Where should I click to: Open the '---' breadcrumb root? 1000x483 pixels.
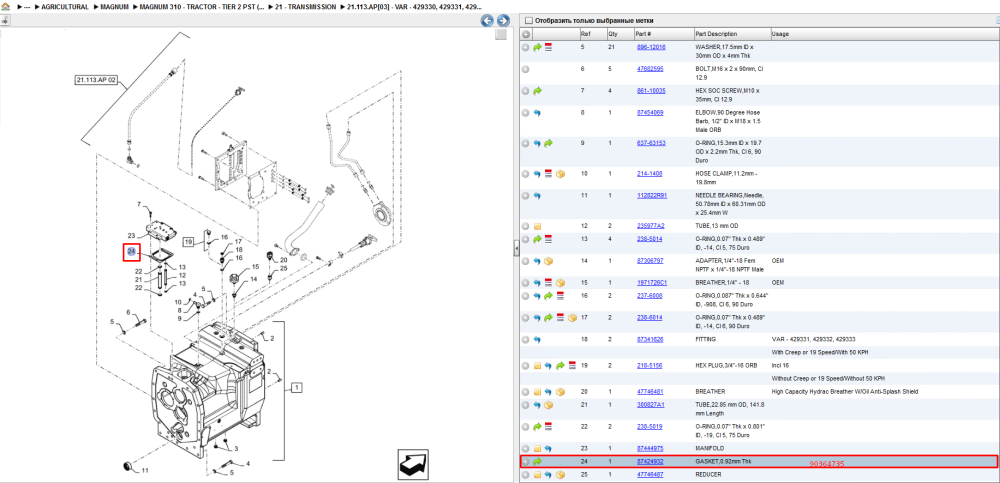tap(27, 6)
